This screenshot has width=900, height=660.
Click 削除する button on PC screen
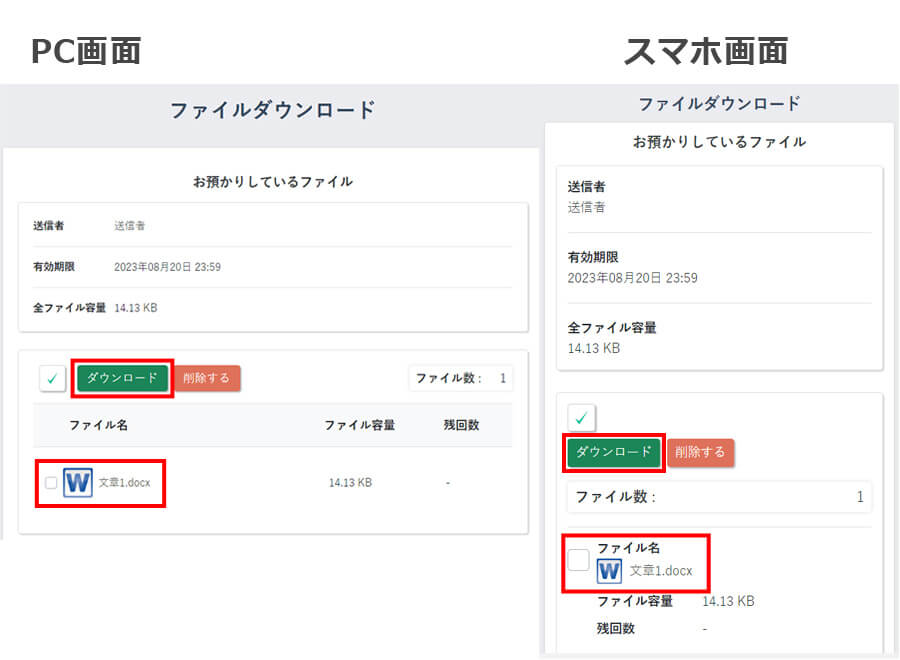click(x=207, y=378)
